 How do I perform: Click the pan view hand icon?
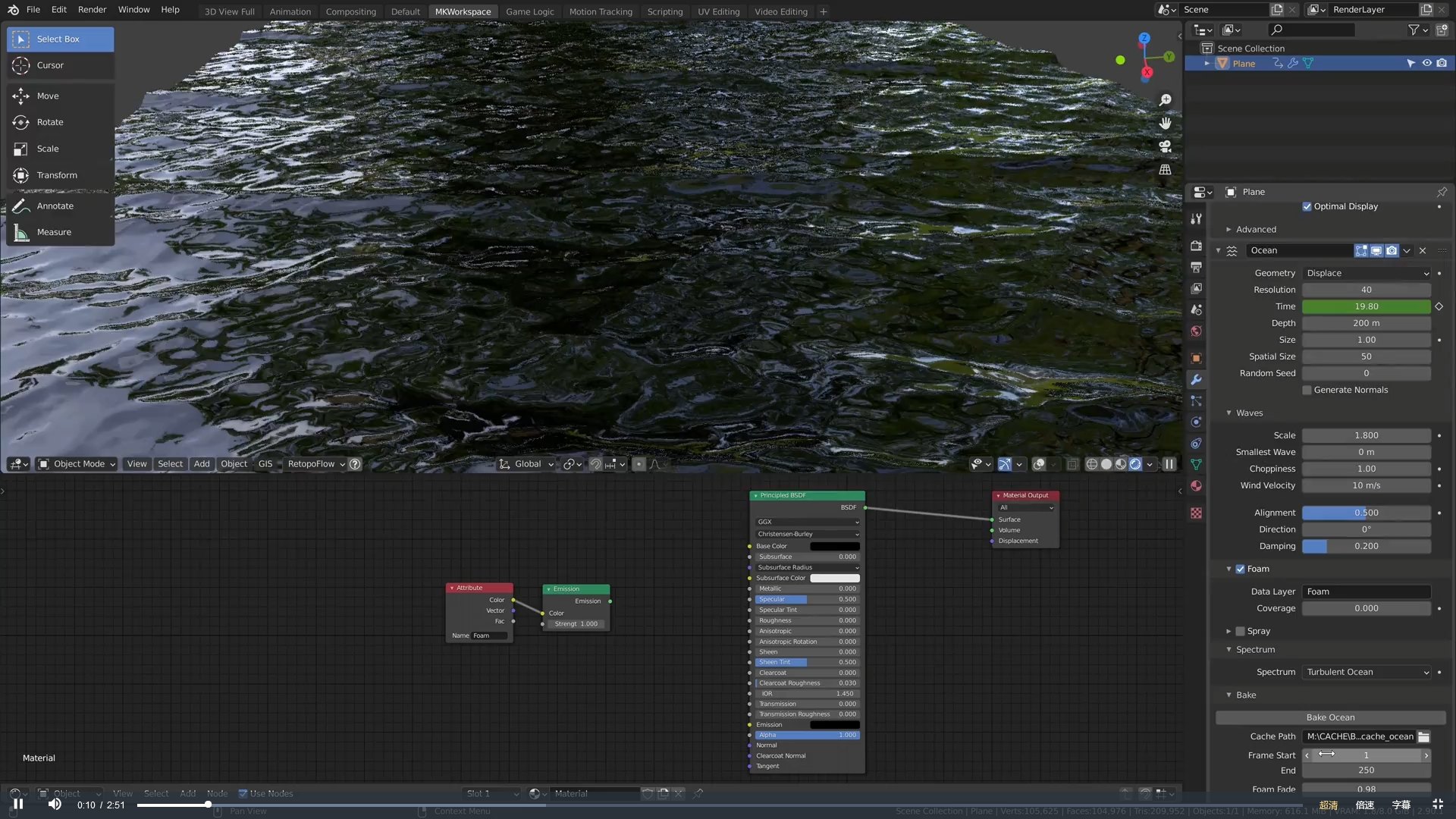click(x=1166, y=123)
